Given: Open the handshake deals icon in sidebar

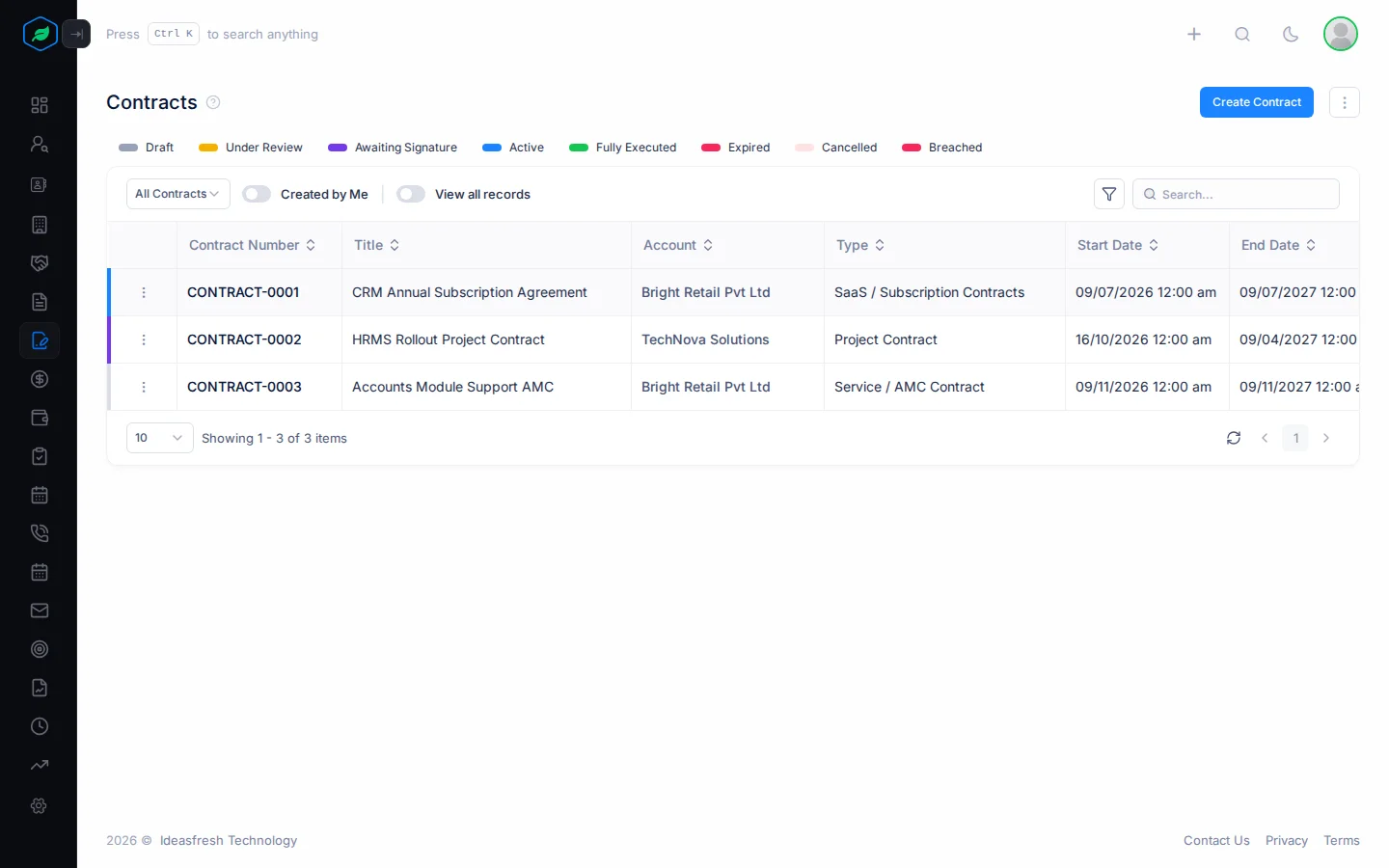Looking at the screenshot, I should [40, 263].
